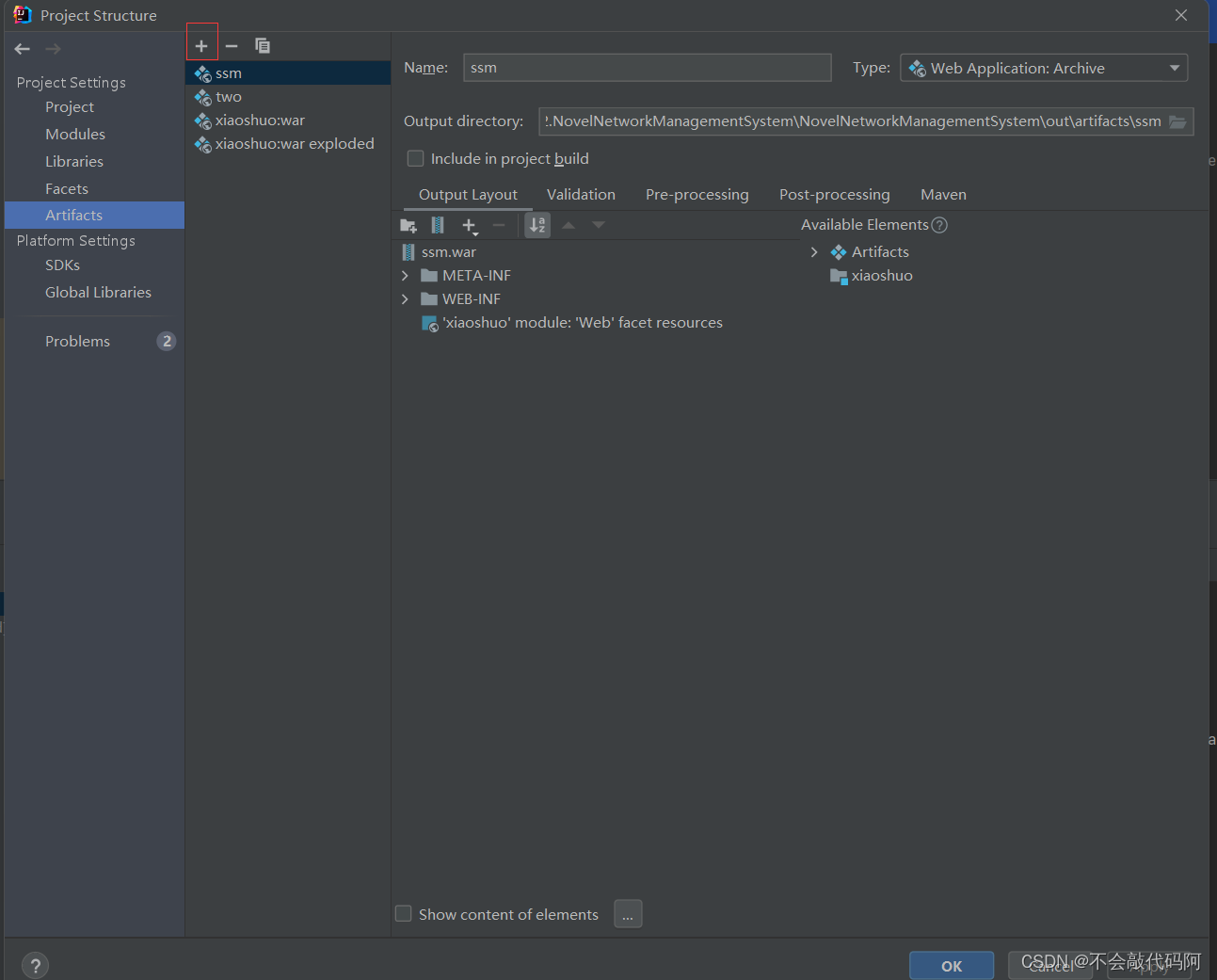The width and height of the screenshot is (1217, 980).
Task: Toggle the sort elements by name icon
Action: (x=537, y=225)
